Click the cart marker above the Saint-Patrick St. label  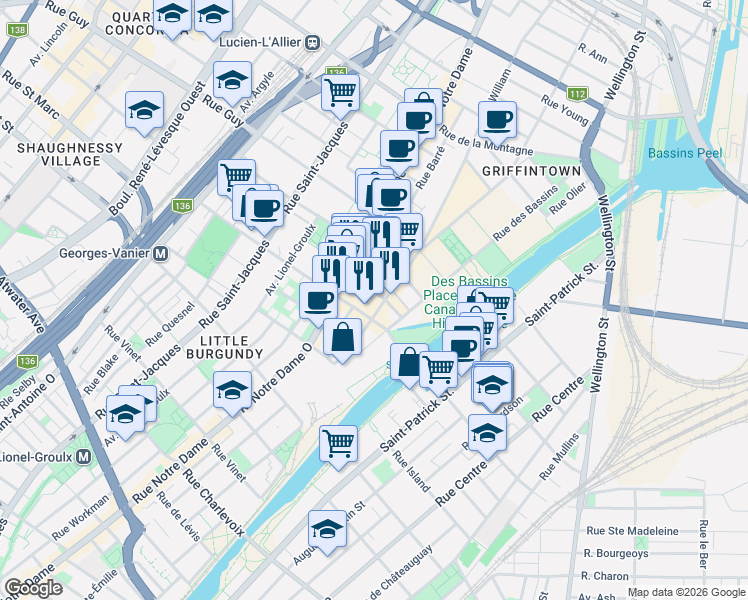click(438, 372)
